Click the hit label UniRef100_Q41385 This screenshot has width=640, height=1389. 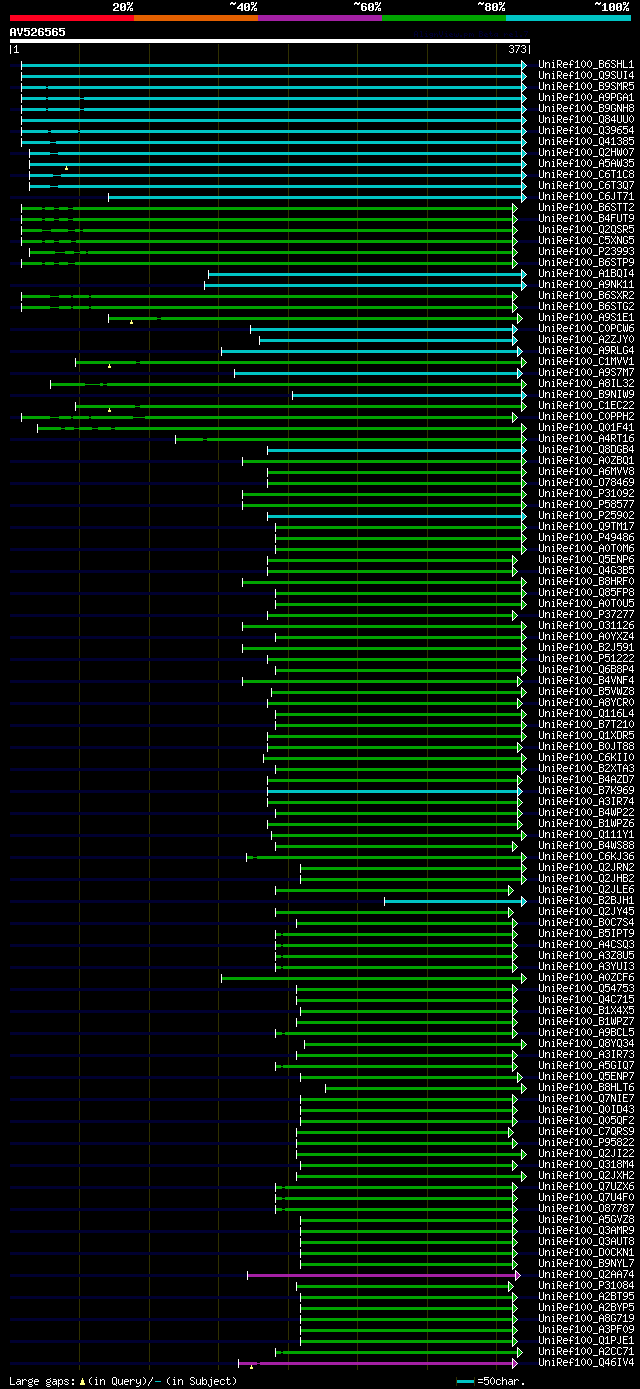tap(586, 142)
